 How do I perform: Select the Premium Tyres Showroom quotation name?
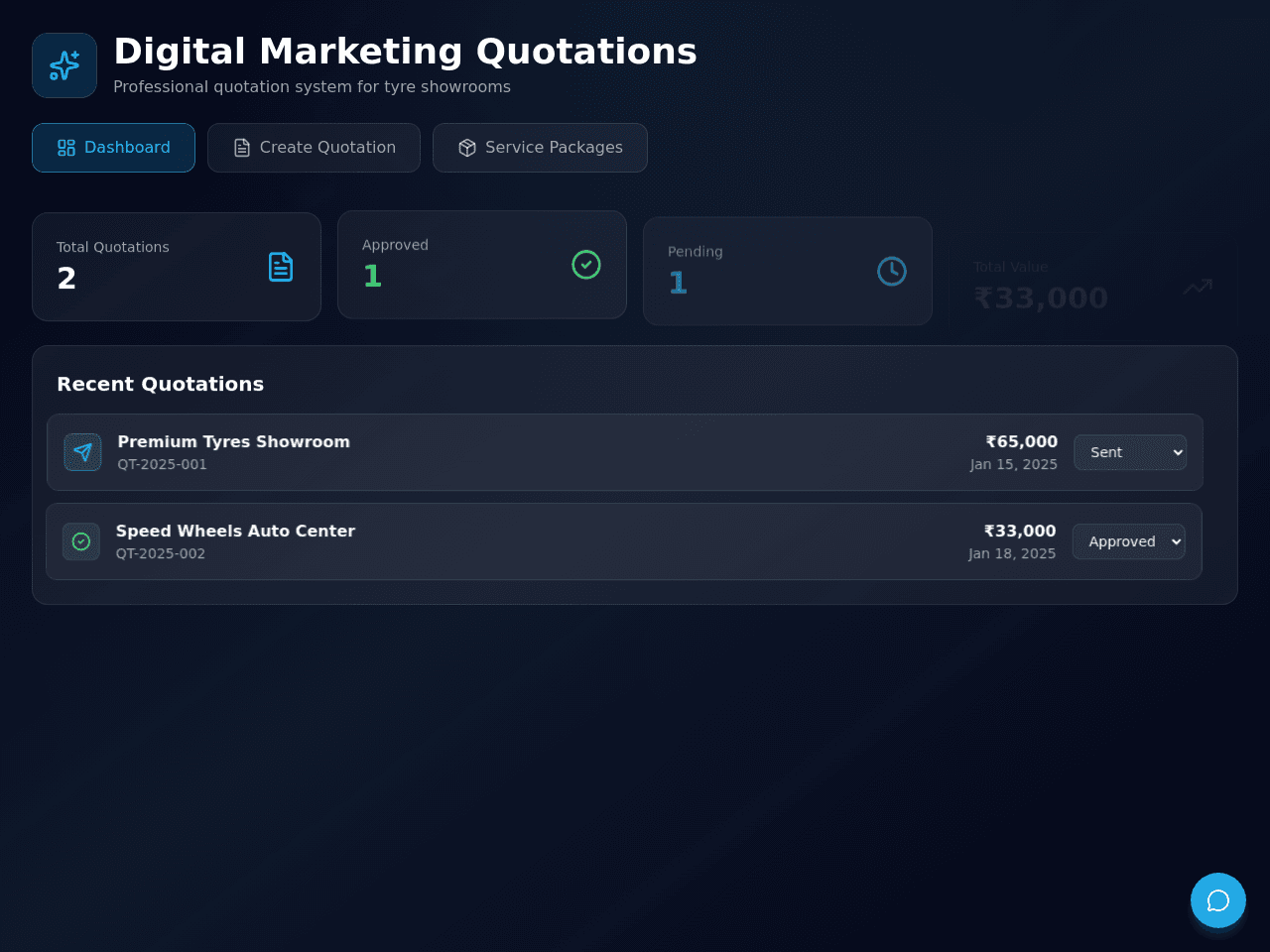coord(234,442)
